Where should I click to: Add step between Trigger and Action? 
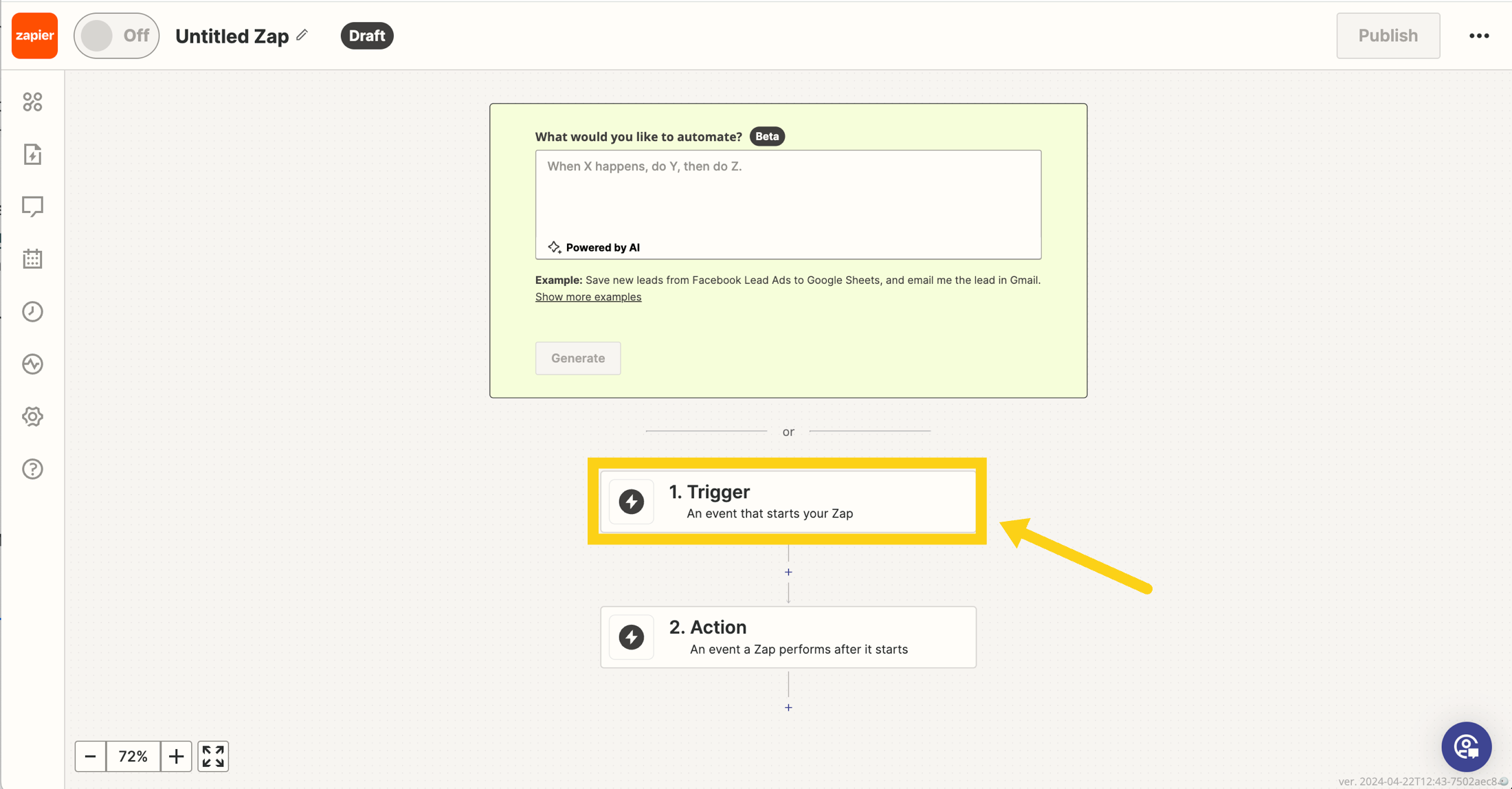point(788,572)
